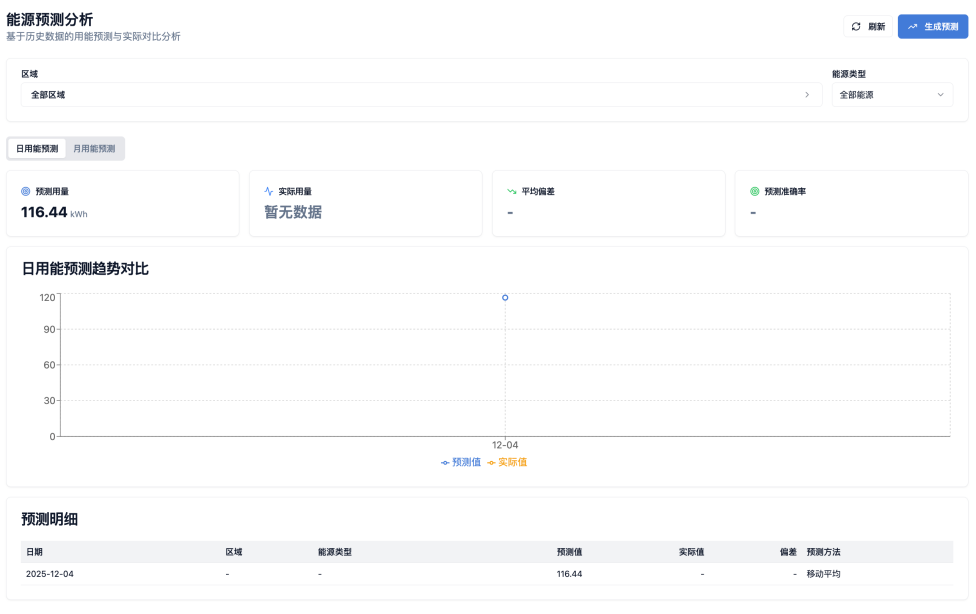
Task: Click the trend-line icon on 生成预测 button
Action: tap(913, 27)
